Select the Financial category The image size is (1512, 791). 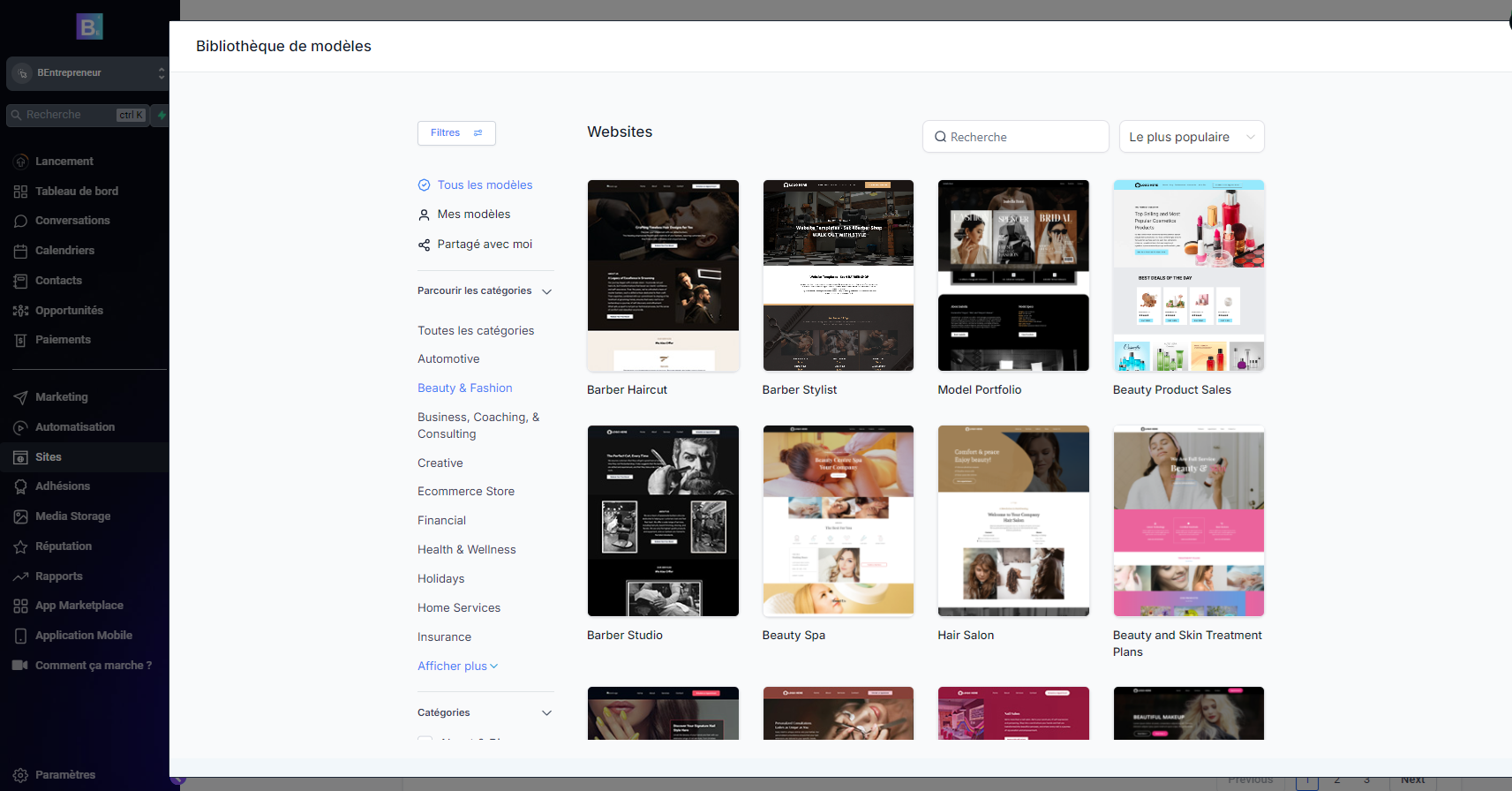(441, 521)
